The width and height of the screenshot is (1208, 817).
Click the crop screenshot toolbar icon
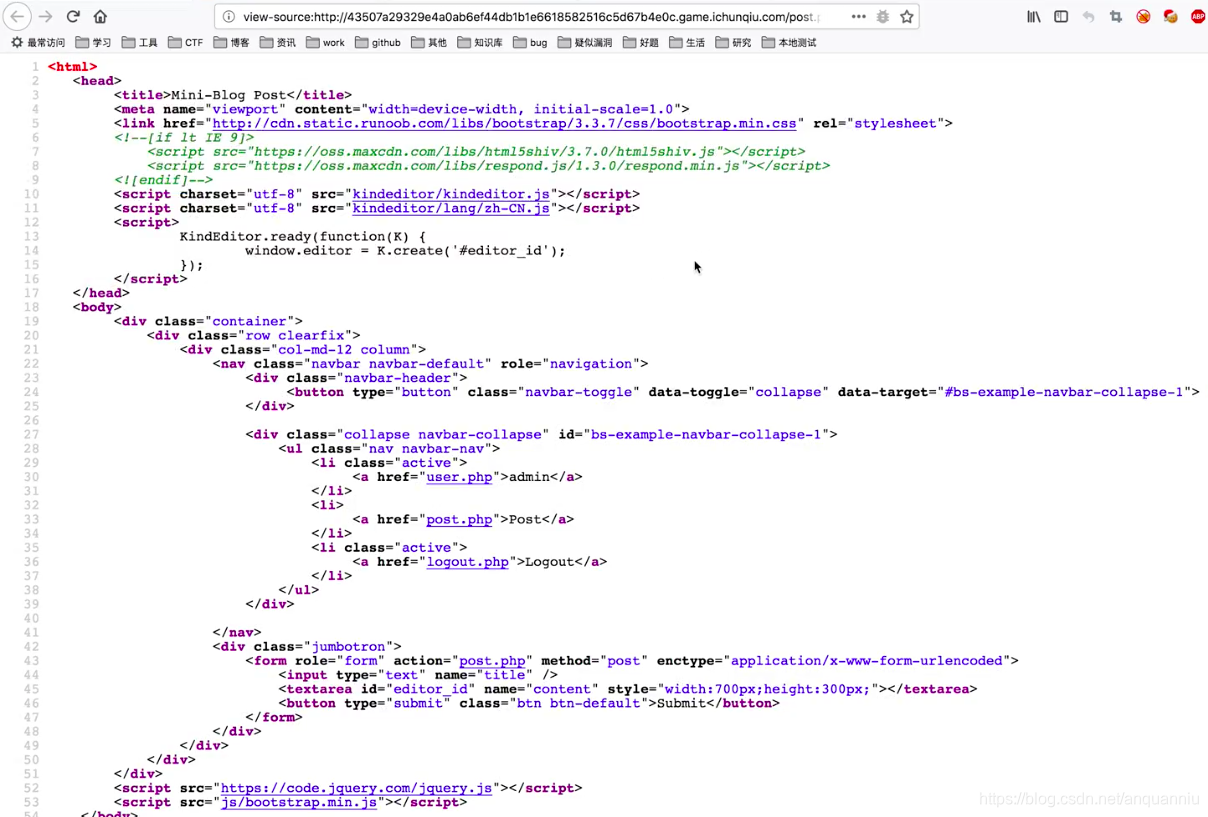pos(1116,16)
